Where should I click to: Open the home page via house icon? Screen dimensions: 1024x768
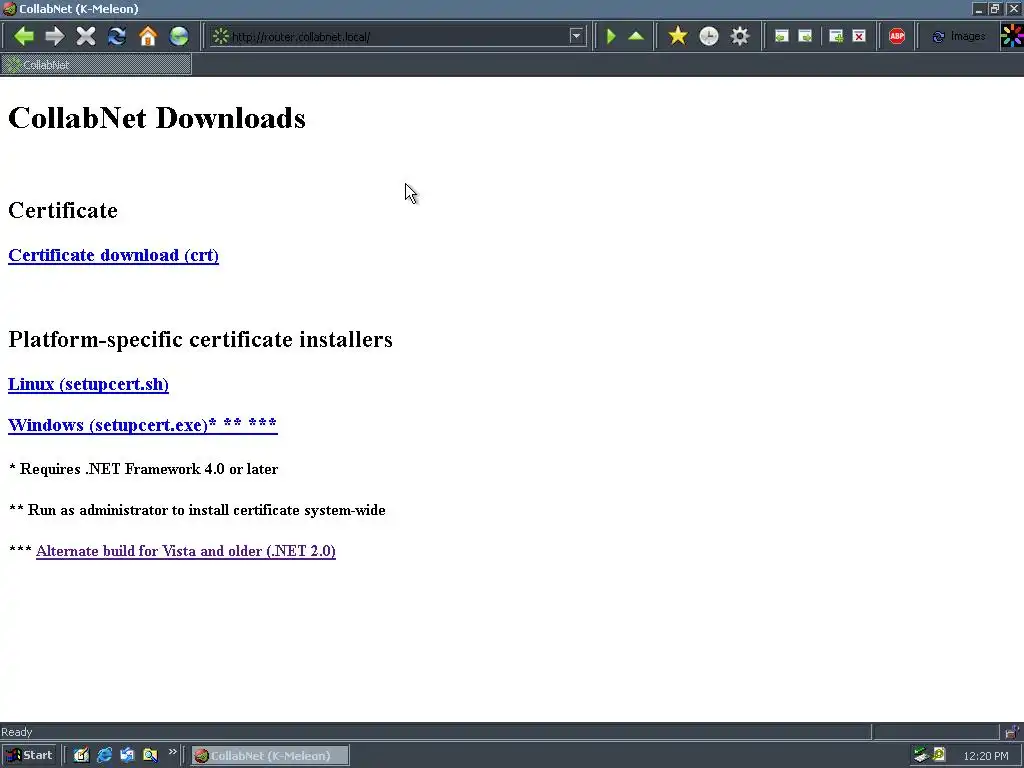[x=148, y=36]
